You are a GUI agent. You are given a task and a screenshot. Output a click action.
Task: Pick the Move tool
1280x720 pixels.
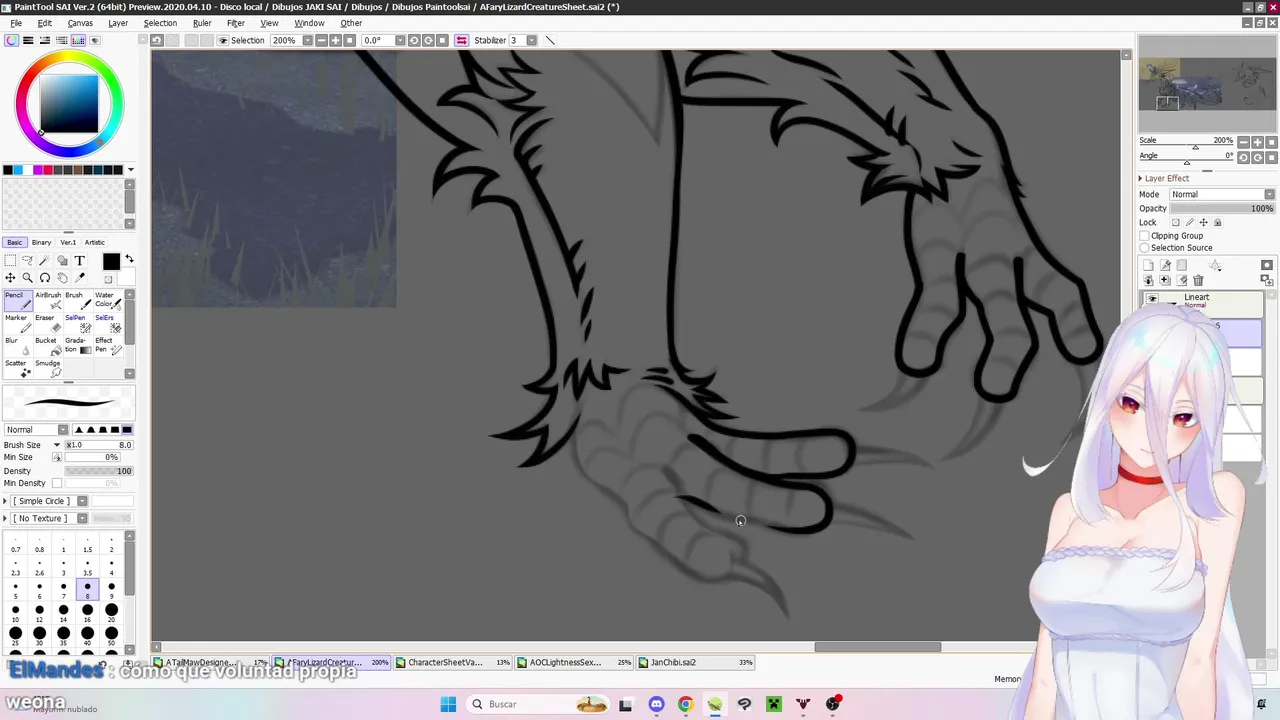click(10, 278)
